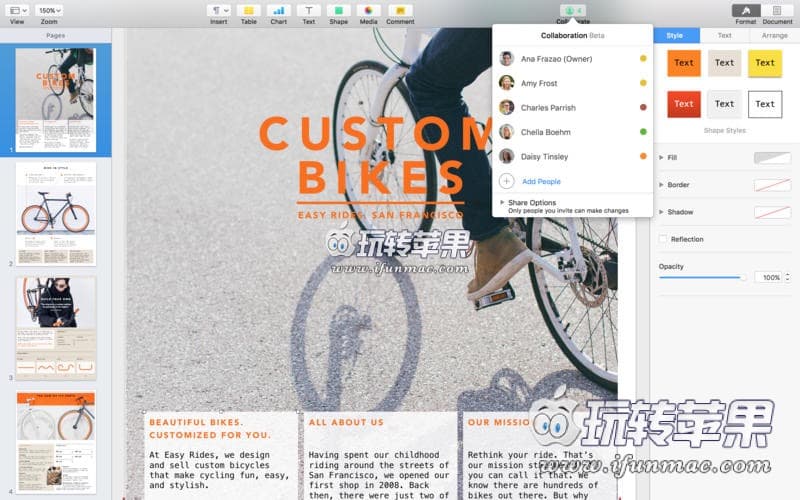Switch to the Arrange tab
Image resolution: width=800 pixels, height=500 pixels.
(x=774, y=35)
